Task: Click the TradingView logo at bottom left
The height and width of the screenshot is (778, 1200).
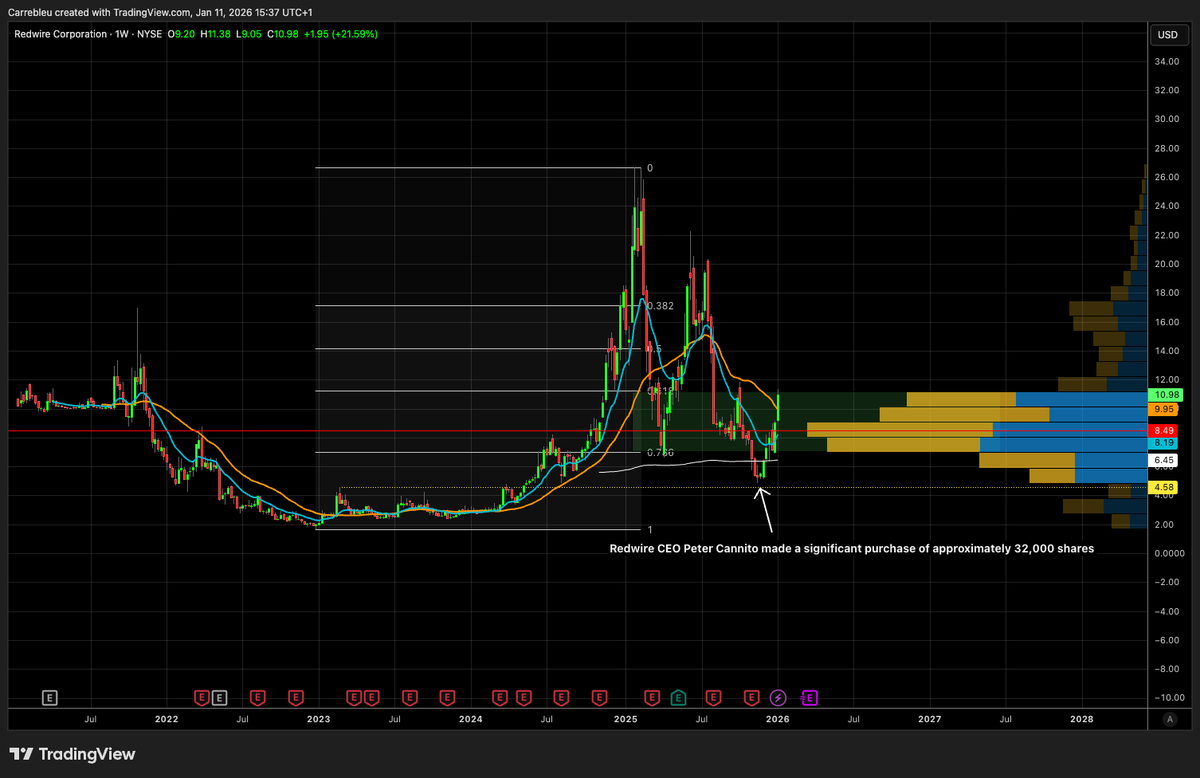Action: tap(72, 754)
